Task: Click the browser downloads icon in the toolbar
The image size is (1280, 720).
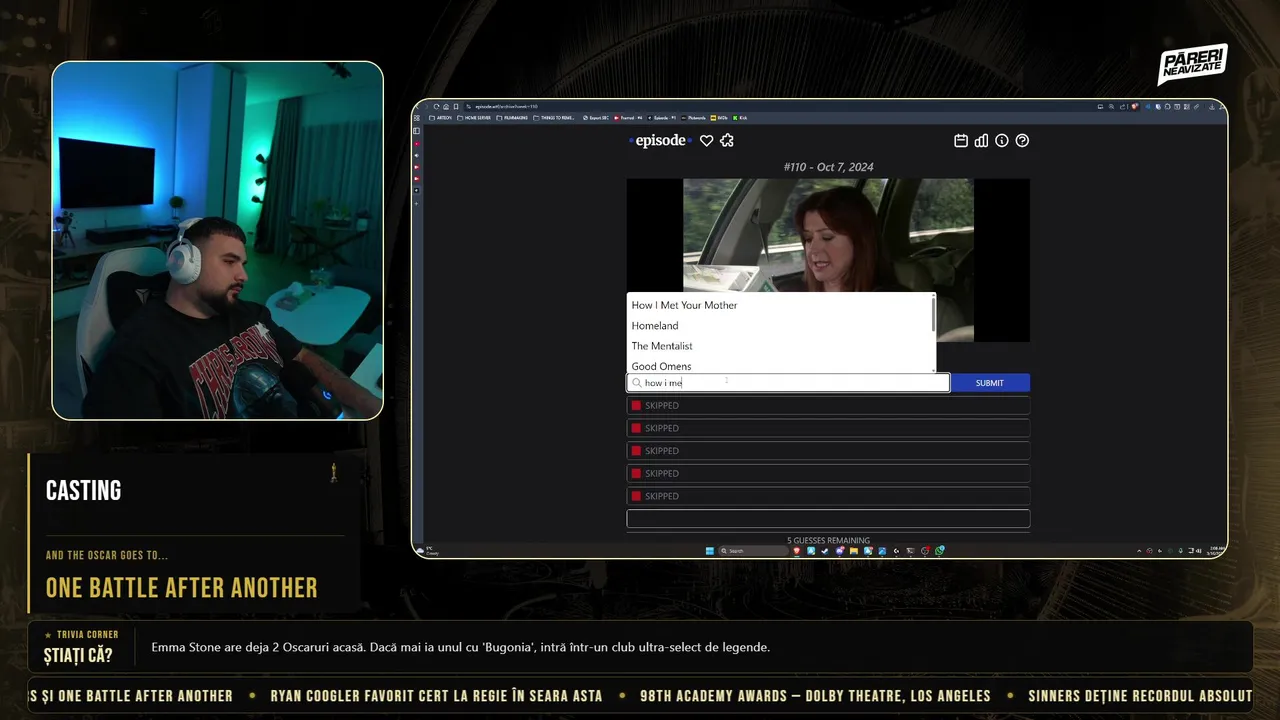Action: (x=1212, y=107)
